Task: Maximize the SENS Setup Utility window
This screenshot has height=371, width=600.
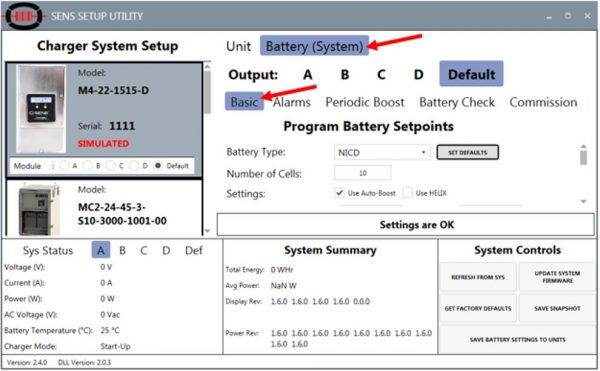Action: click(x=568, y=16)
